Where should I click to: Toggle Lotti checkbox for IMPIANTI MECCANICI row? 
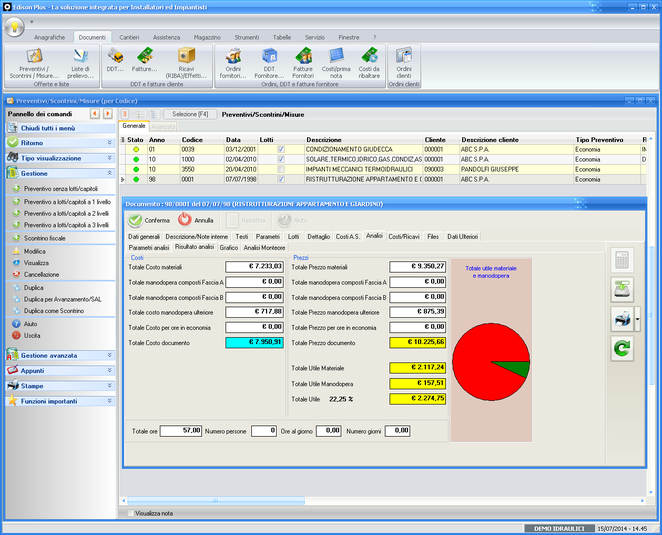(281, 169)
